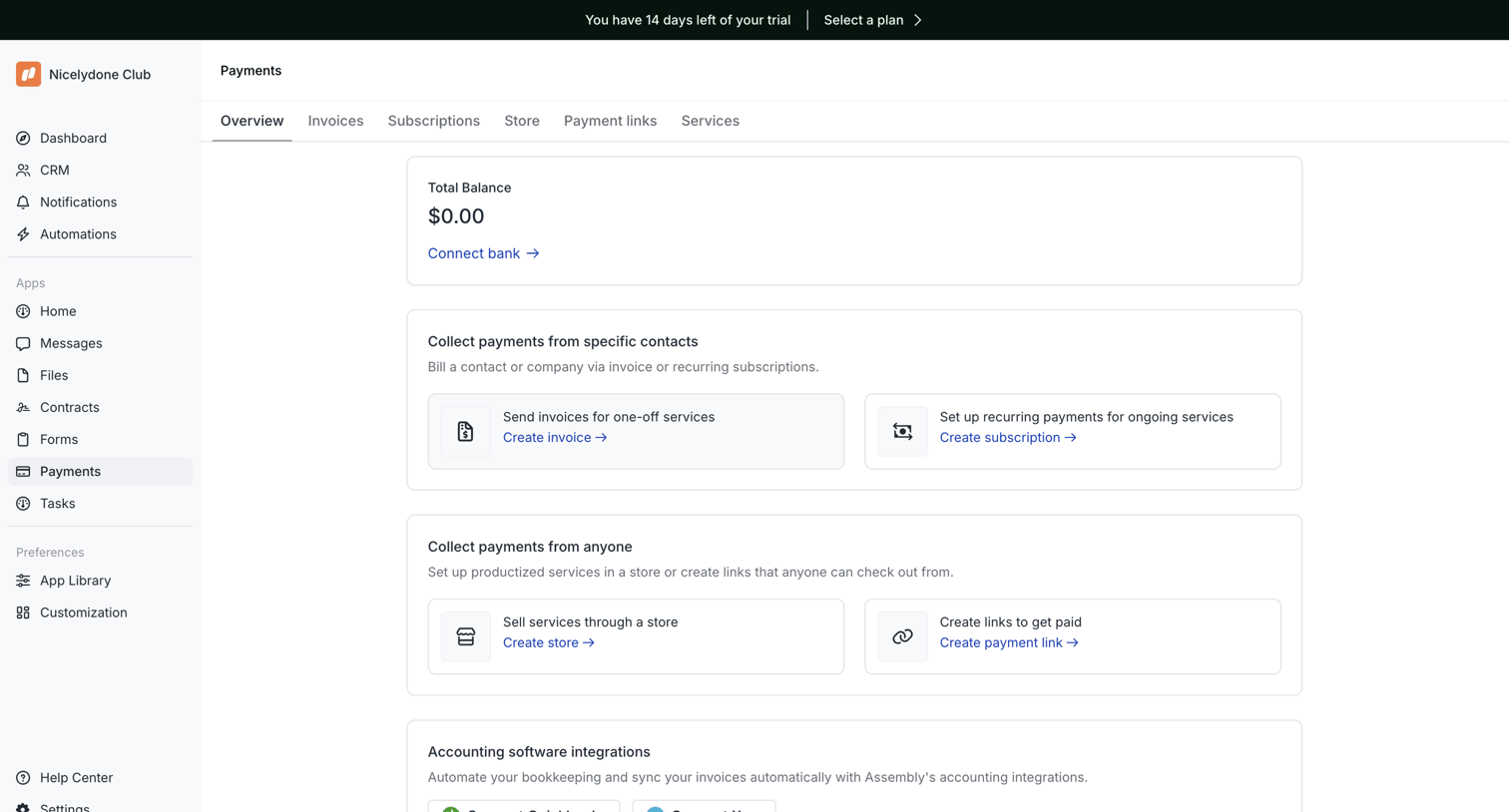Switch to the Subscriptions tab
This screenshot has height=812, width=1509.
(x=434, y=121)
